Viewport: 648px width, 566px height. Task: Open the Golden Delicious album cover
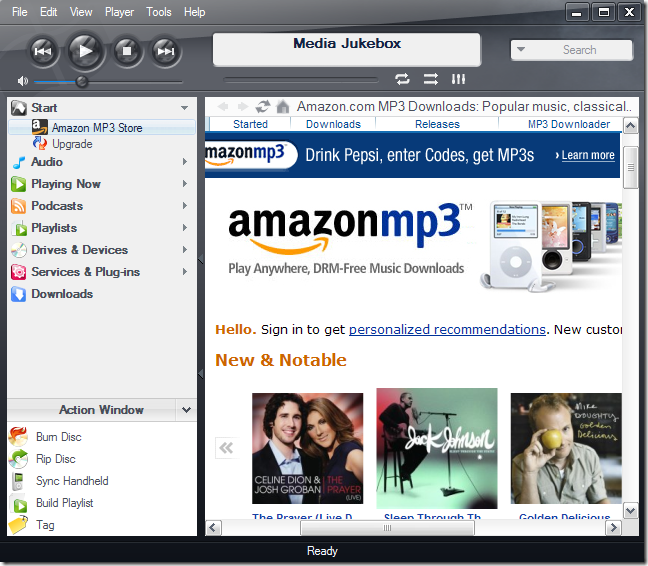tap(566, 448)
